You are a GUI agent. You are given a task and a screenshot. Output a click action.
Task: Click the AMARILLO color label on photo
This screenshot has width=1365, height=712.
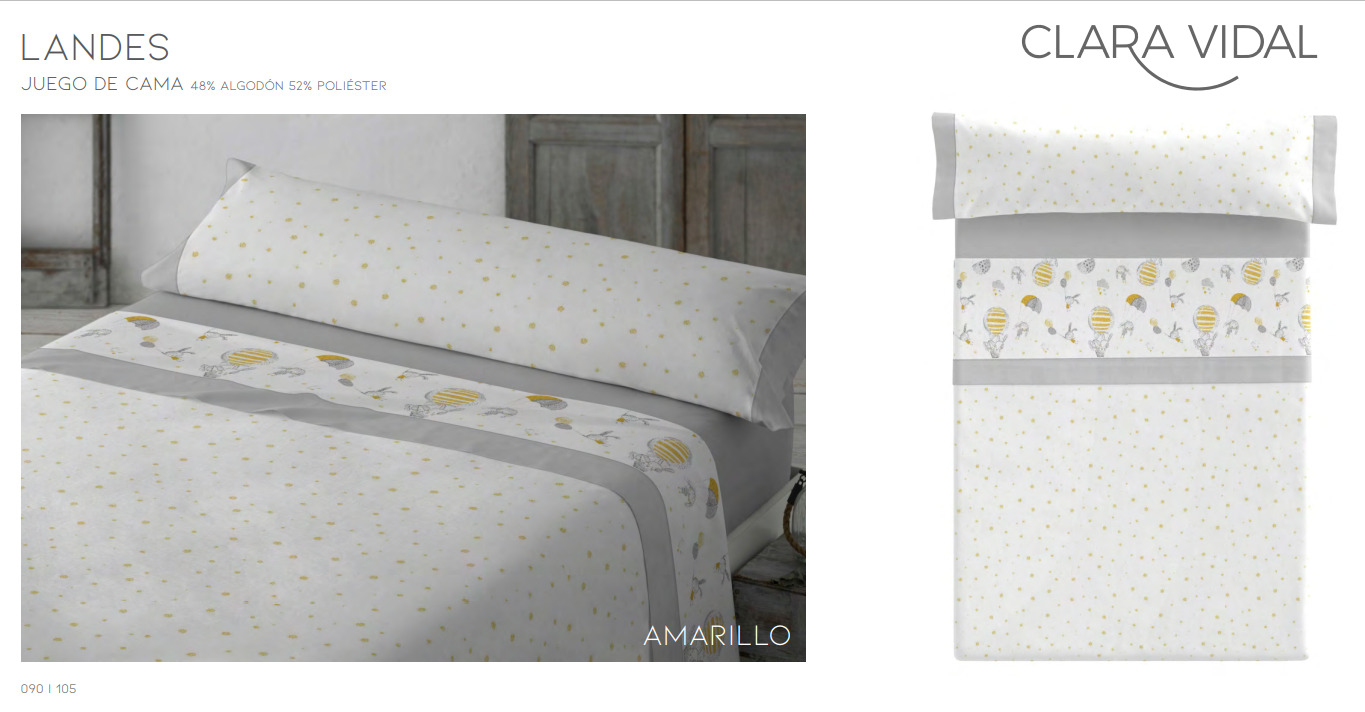click(x=717, y=635)
